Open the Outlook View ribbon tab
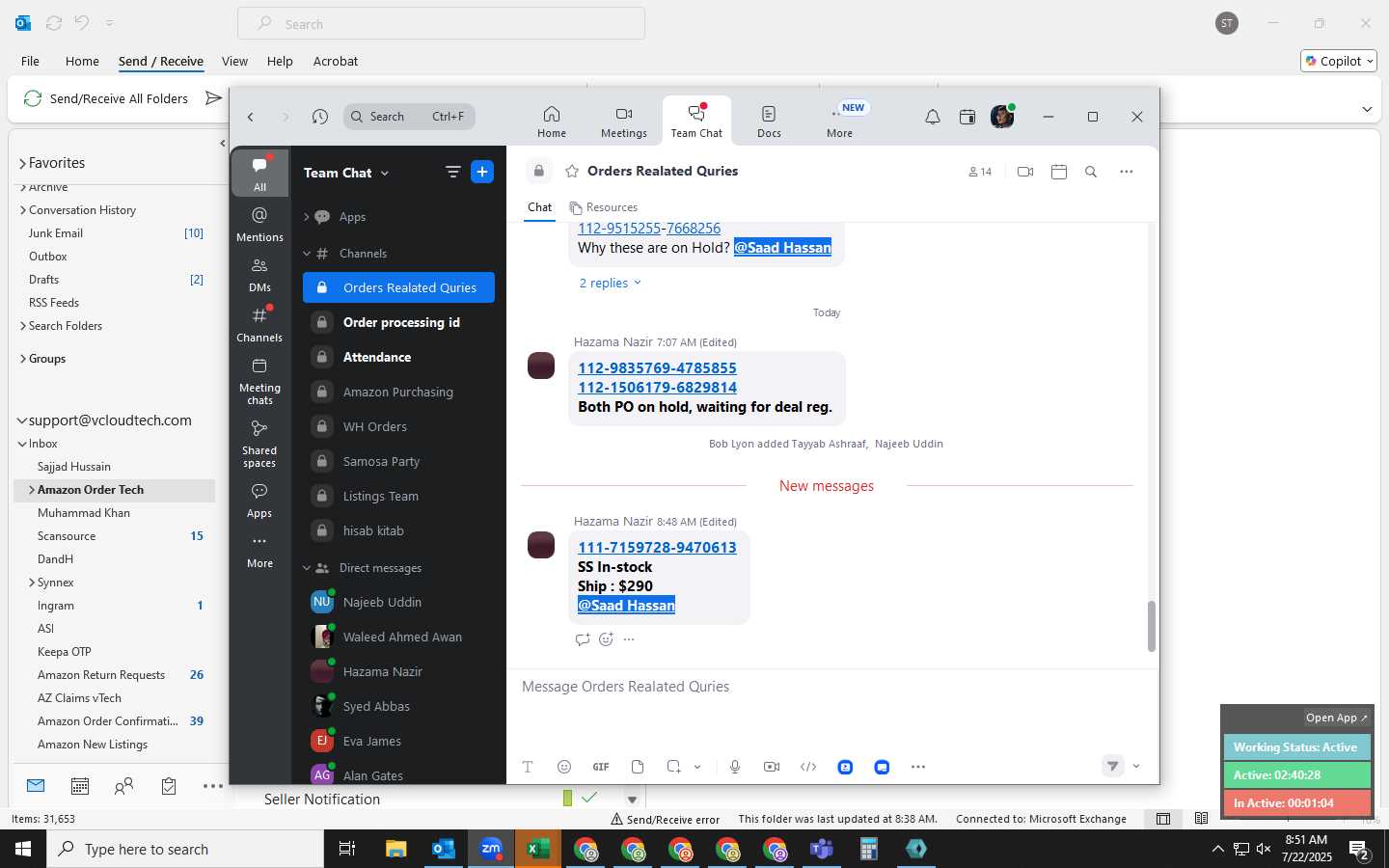This screenshot has height=868, width=1389. (234, 61)
